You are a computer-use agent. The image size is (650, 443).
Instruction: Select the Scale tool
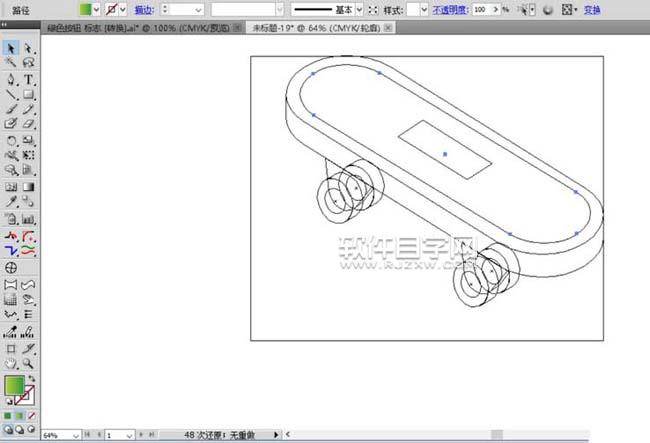tap(28, 140)
